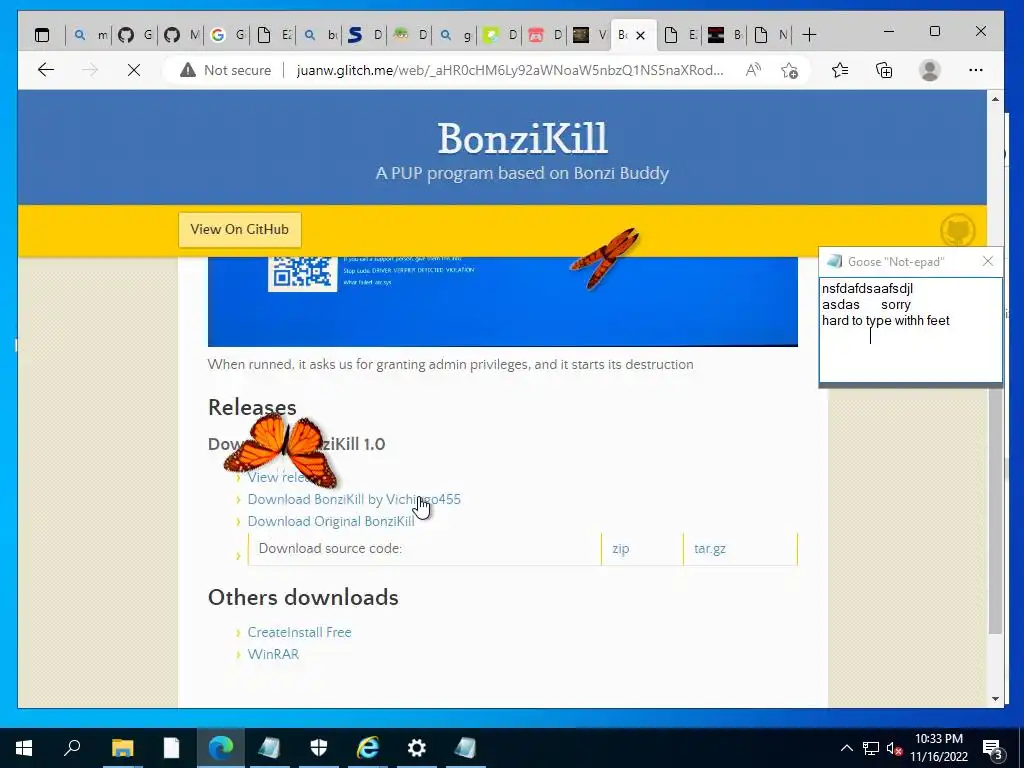Viewport: 1024px width, 768px height.
Task: Switch to the first search tab labeled m
Action: coord(90,35)
